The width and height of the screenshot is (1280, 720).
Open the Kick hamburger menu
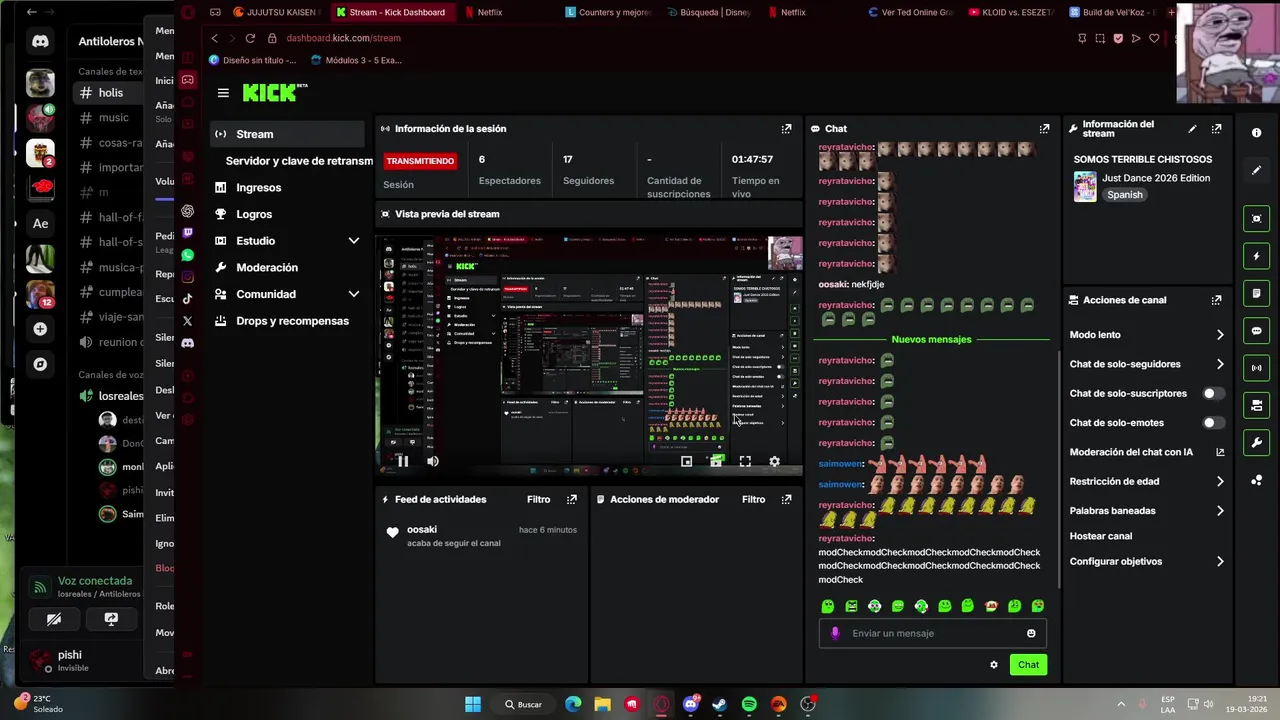click(223, 93)
